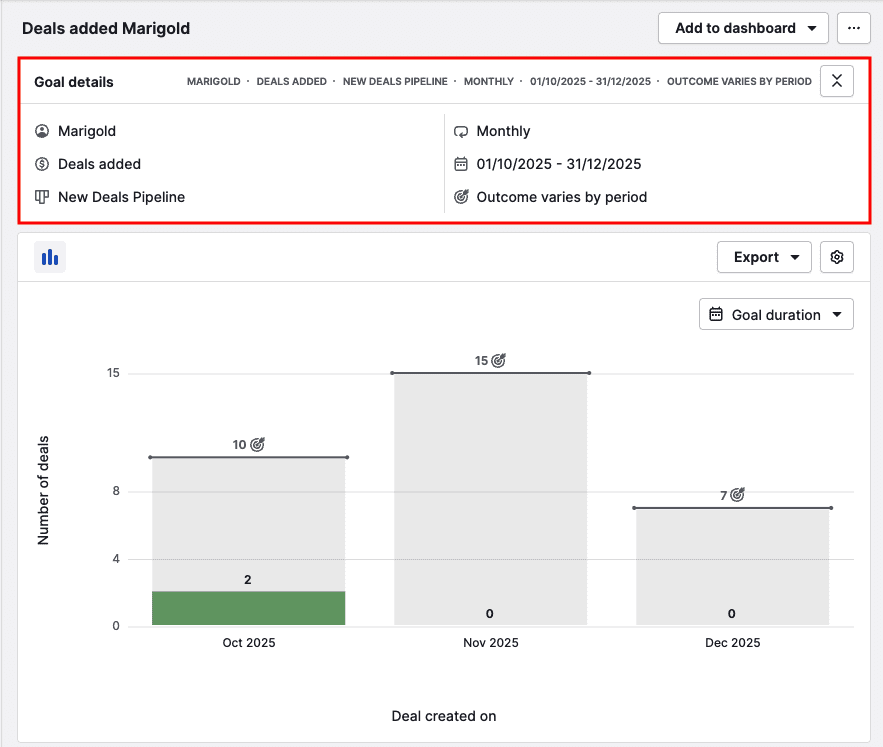Collapse the Goal details panel

[836, 81]
